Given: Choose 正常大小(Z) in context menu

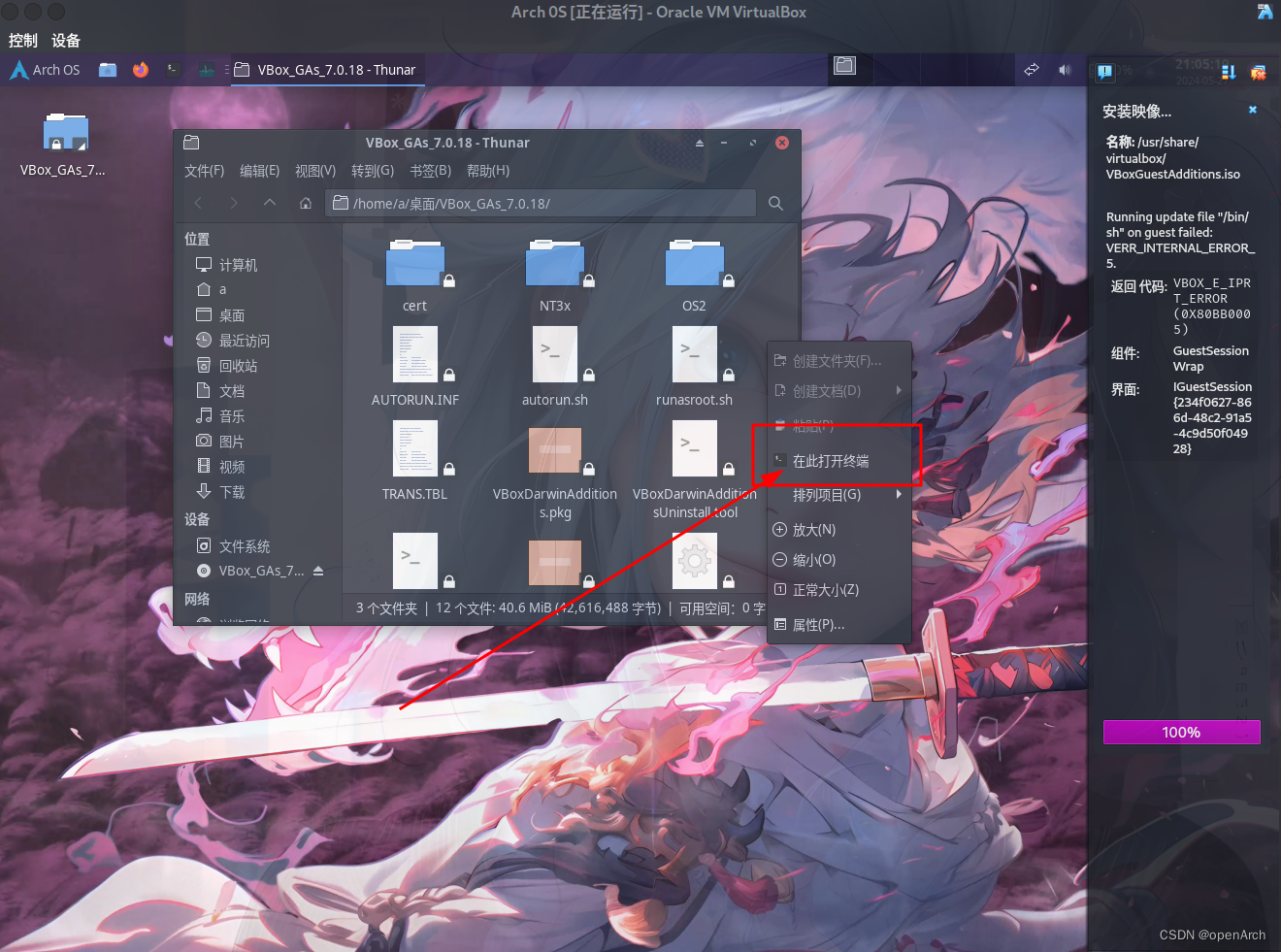Looking at the screenshot, I should [x=839, y=590].
